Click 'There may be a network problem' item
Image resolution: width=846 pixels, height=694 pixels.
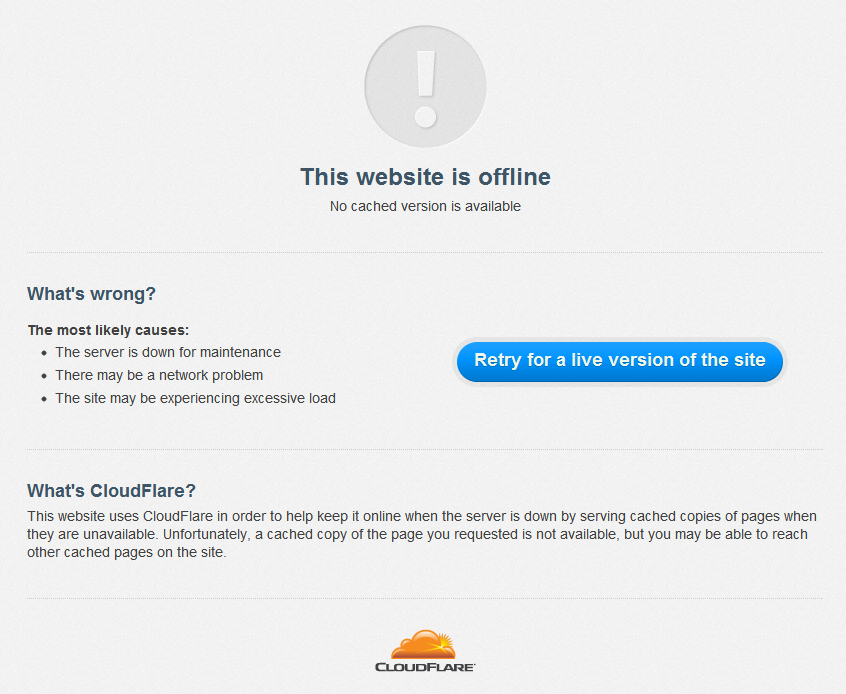point(159,375)
